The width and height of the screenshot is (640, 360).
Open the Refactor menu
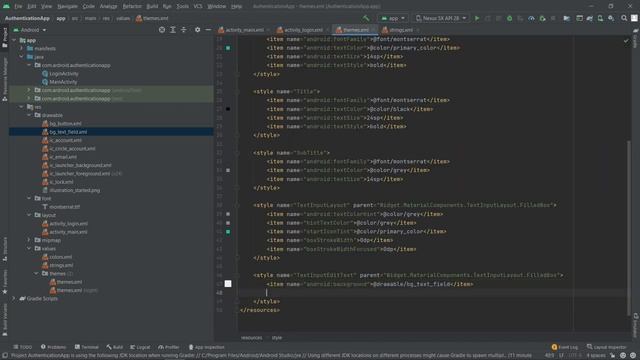[132, 6]
